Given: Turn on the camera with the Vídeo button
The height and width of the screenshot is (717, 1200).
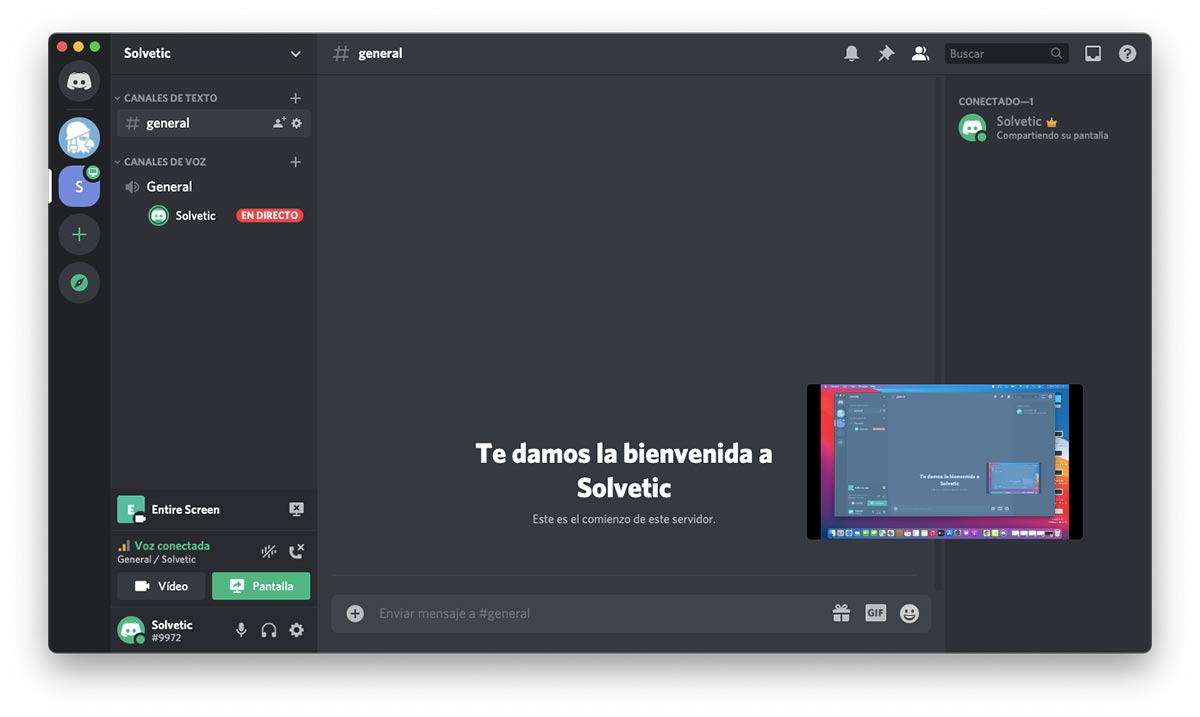Looking at the screenshot, I should pyautogui.click(x=161, y=586).
